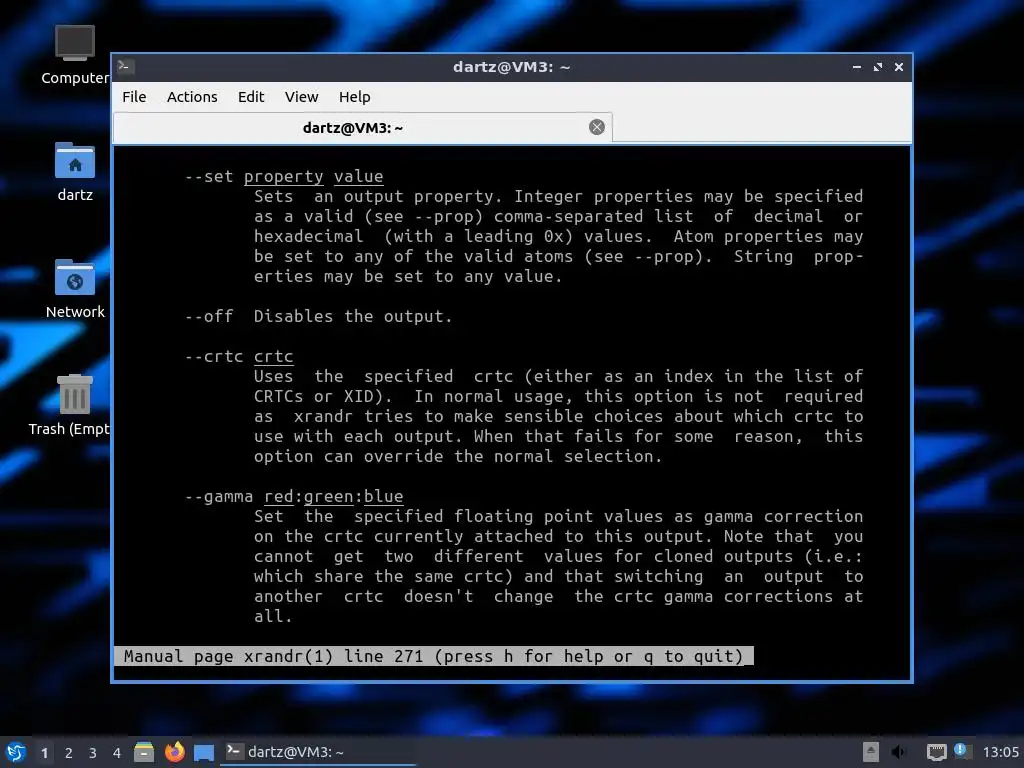Image resolution: width=1024 pixels, height=768 pixels.
Task: Open the Computer desktop icon
Action: (75, 55)
